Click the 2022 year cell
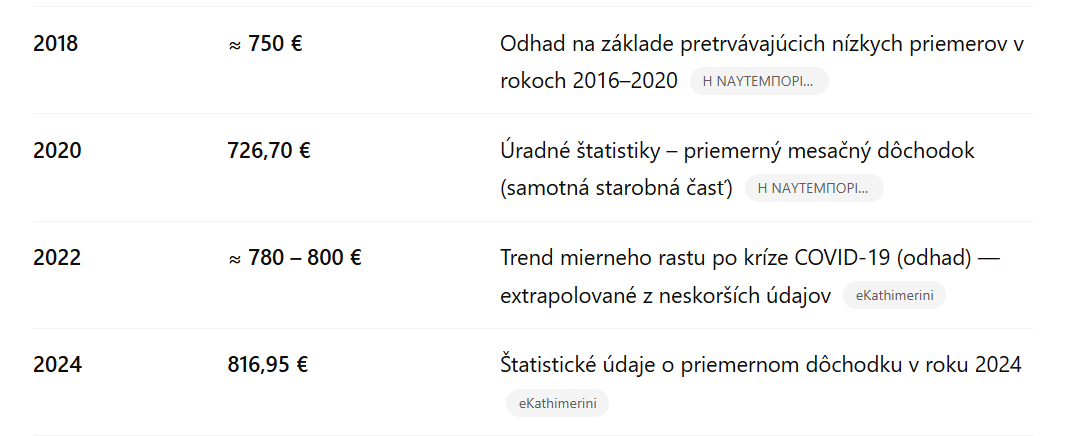The height and width of the screenshot is (436, 1082). 57,258
